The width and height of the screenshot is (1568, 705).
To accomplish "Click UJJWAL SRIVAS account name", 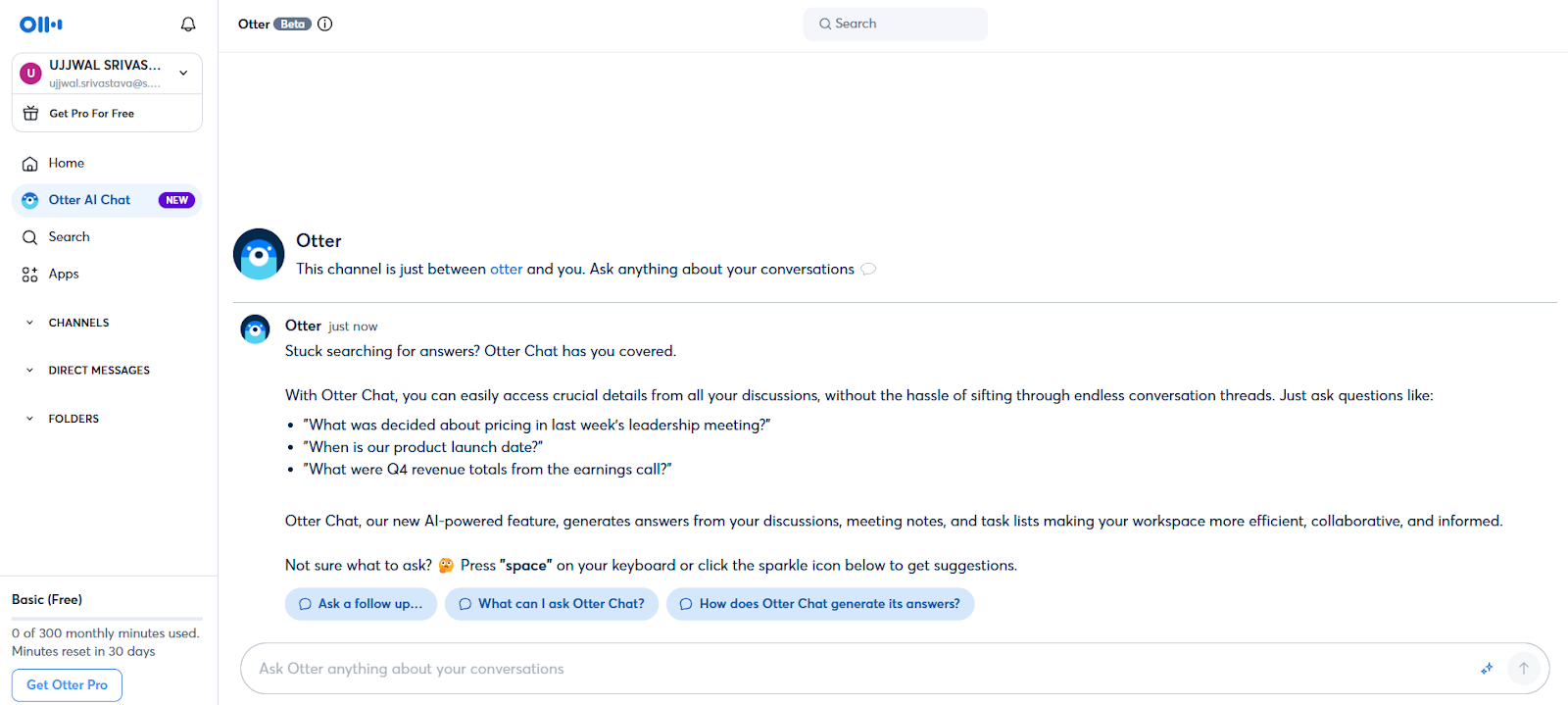I will pos(105,66).
